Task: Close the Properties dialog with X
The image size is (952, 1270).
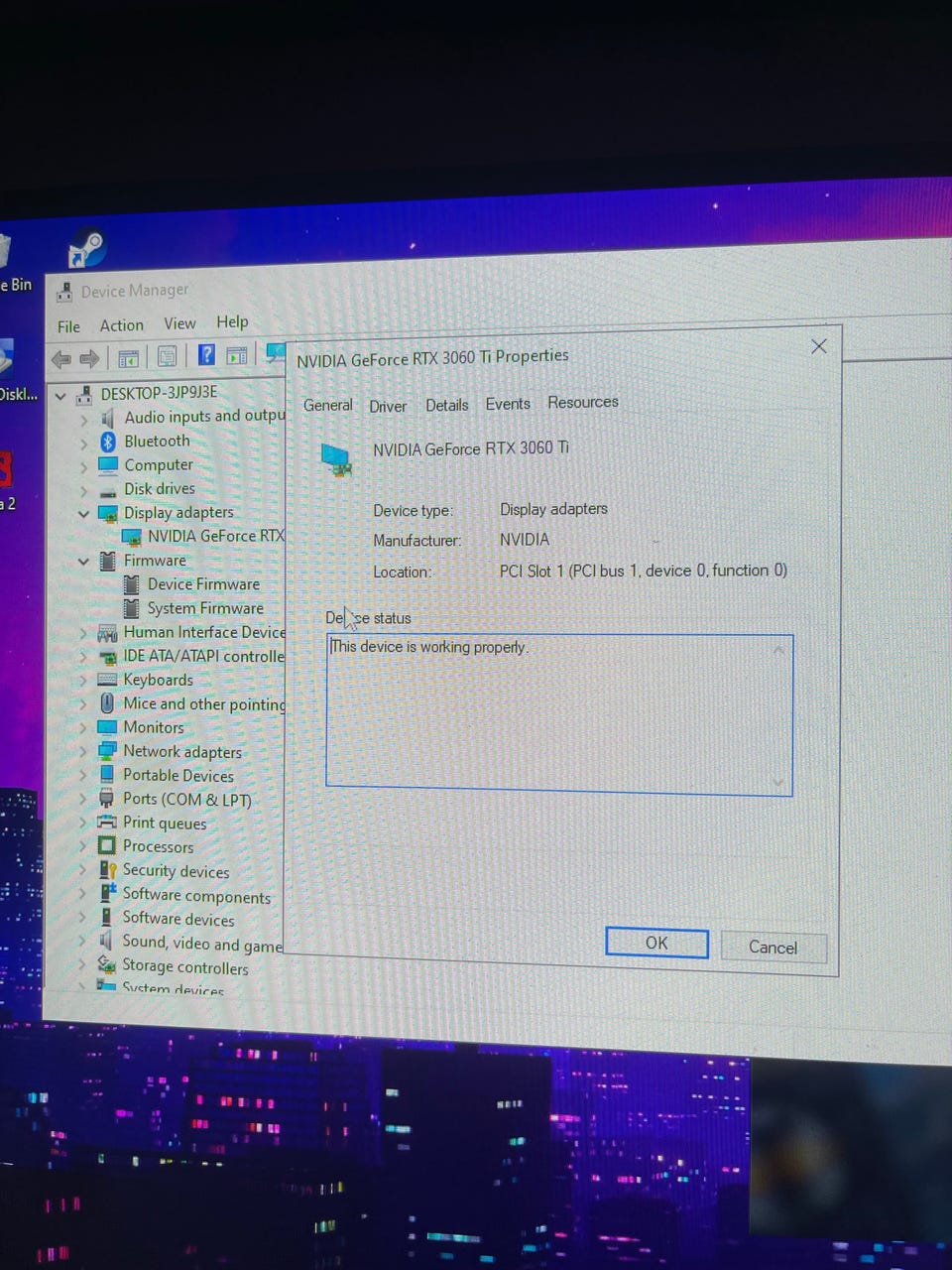Action: [x=818, y=346]
